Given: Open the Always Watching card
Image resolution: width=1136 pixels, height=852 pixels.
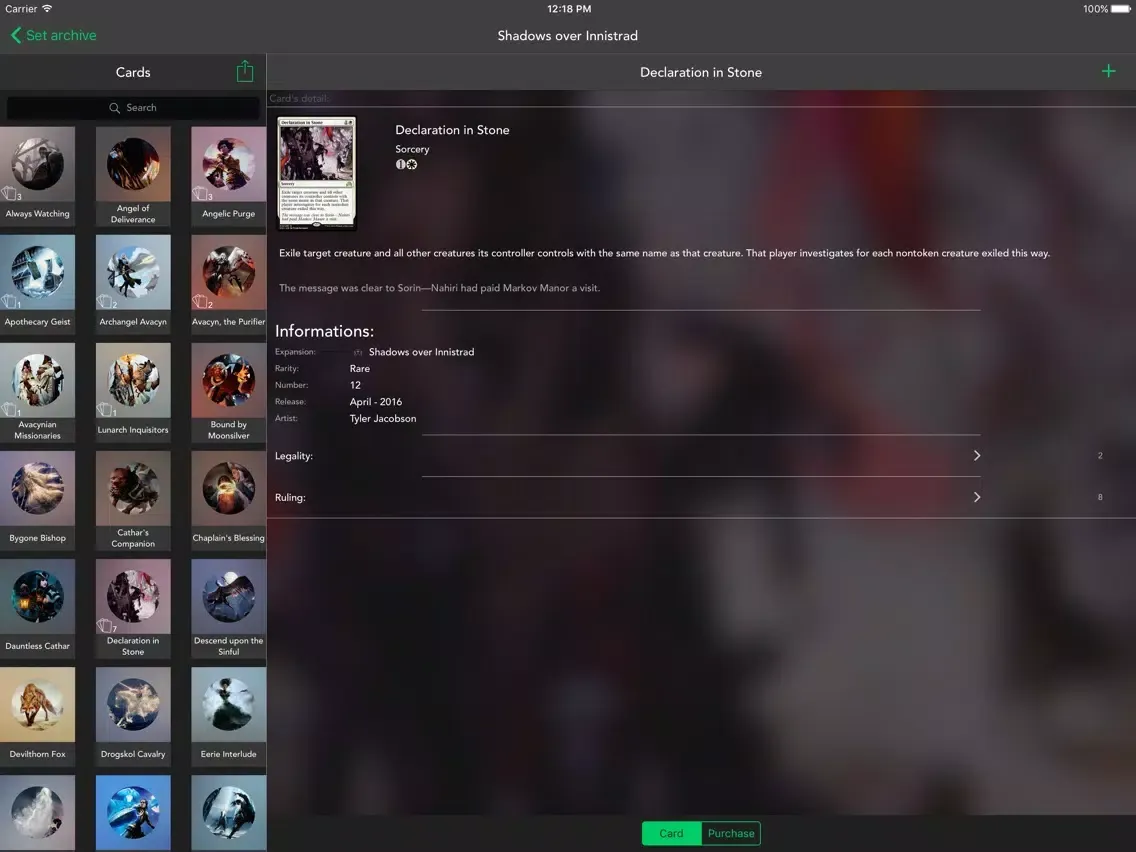Looking at the screenshot, I should (x=38, y=175).
